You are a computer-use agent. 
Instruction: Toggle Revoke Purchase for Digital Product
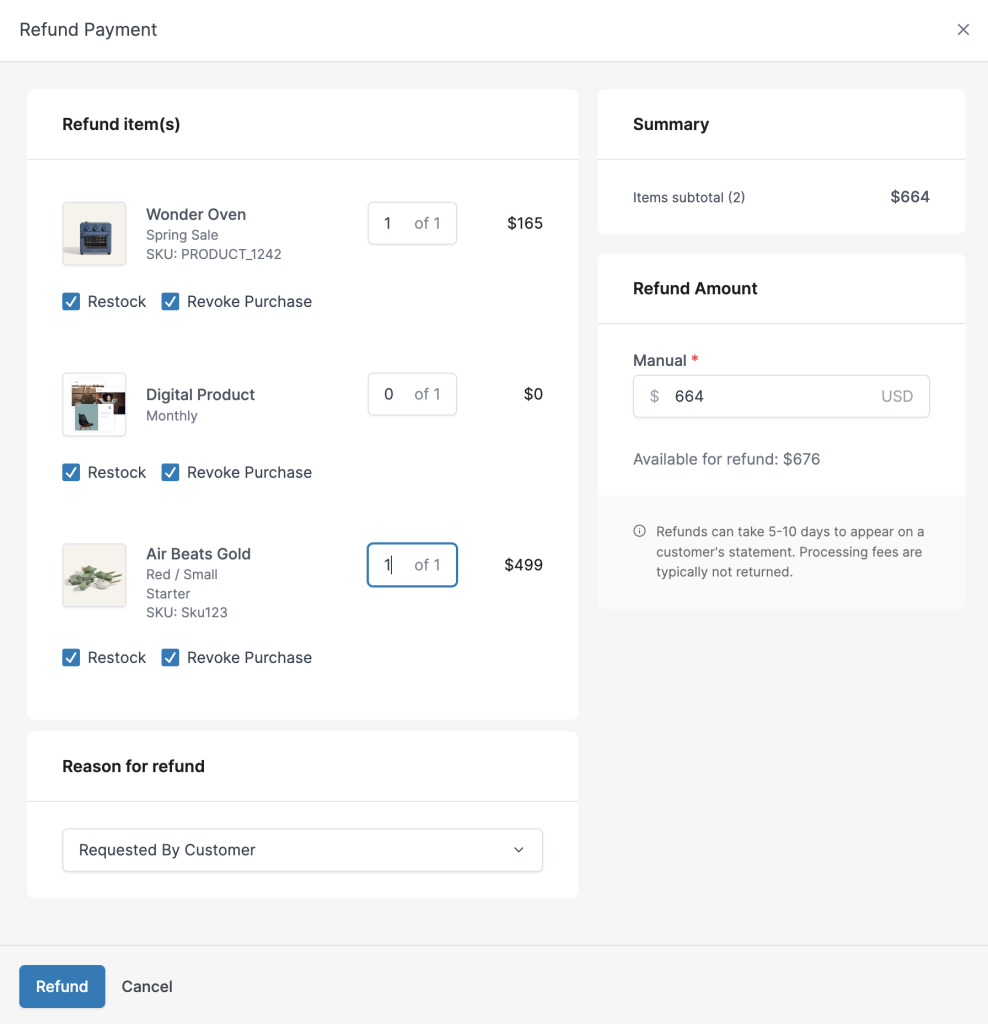[171, 473]
